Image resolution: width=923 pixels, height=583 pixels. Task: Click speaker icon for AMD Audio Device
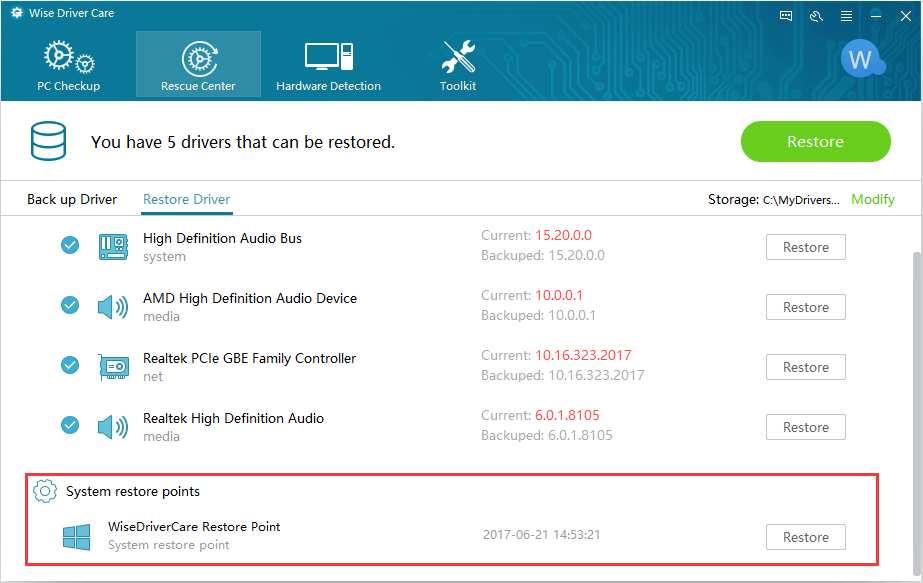[x=113, y=307]
